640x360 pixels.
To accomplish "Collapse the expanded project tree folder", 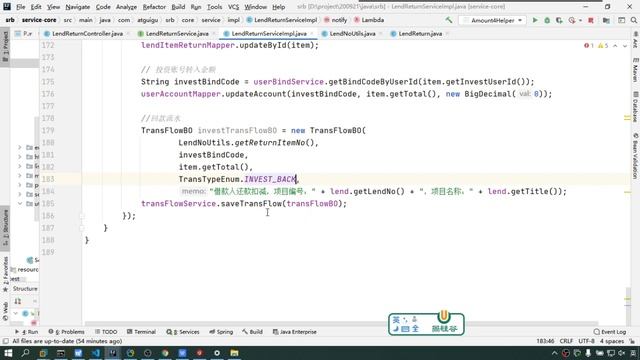I will [20, 203].
